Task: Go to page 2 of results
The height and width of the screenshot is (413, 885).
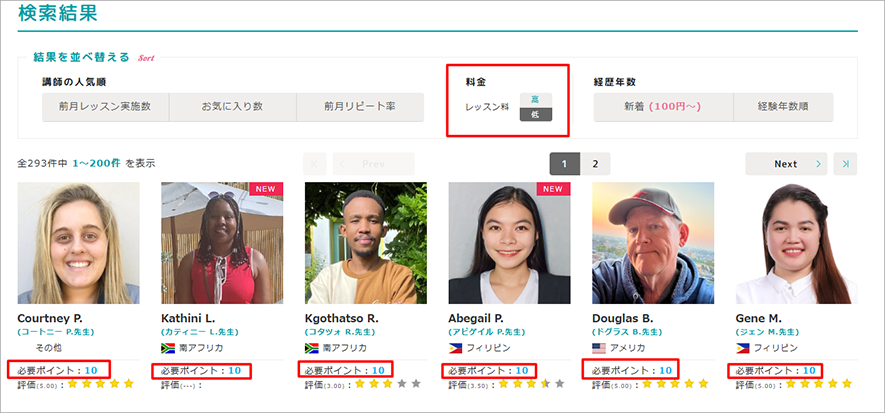Action: (x=595, y=164)
